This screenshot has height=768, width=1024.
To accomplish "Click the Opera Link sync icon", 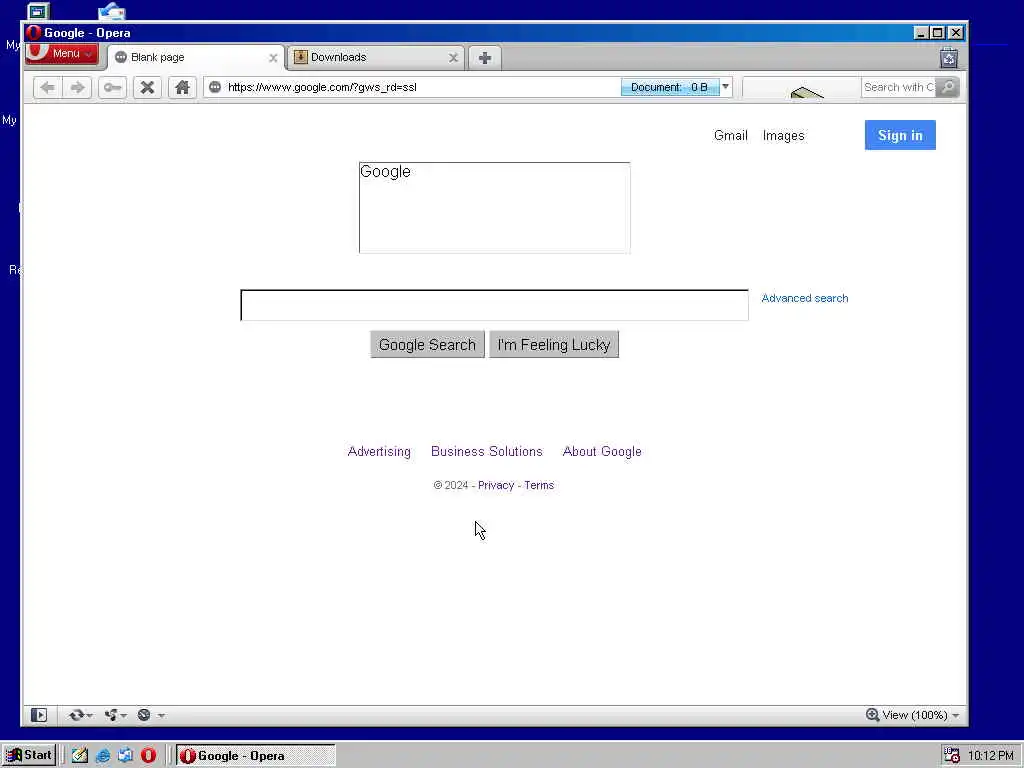I will pyautogui.click(x=76, y=715).
